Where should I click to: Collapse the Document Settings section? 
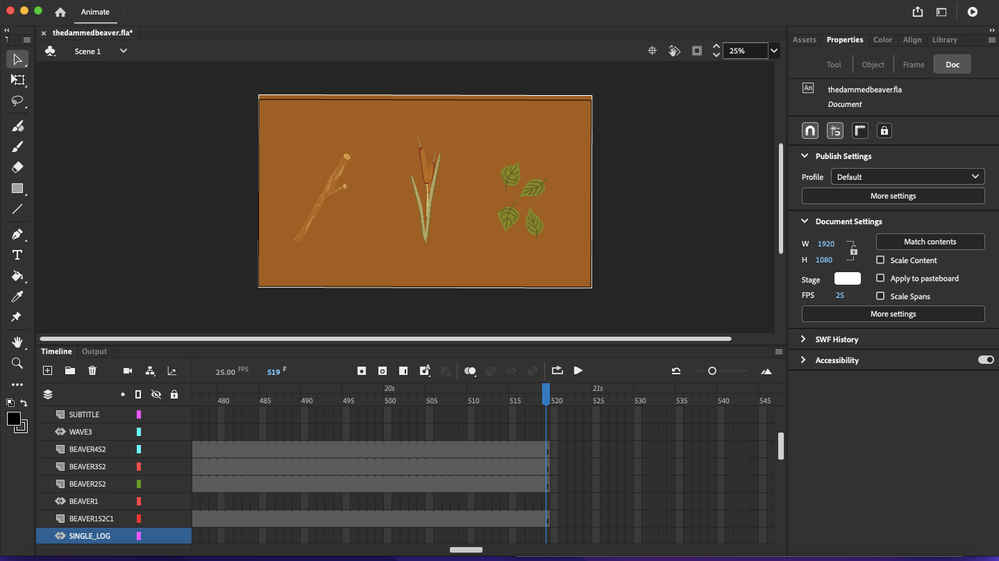804,221
